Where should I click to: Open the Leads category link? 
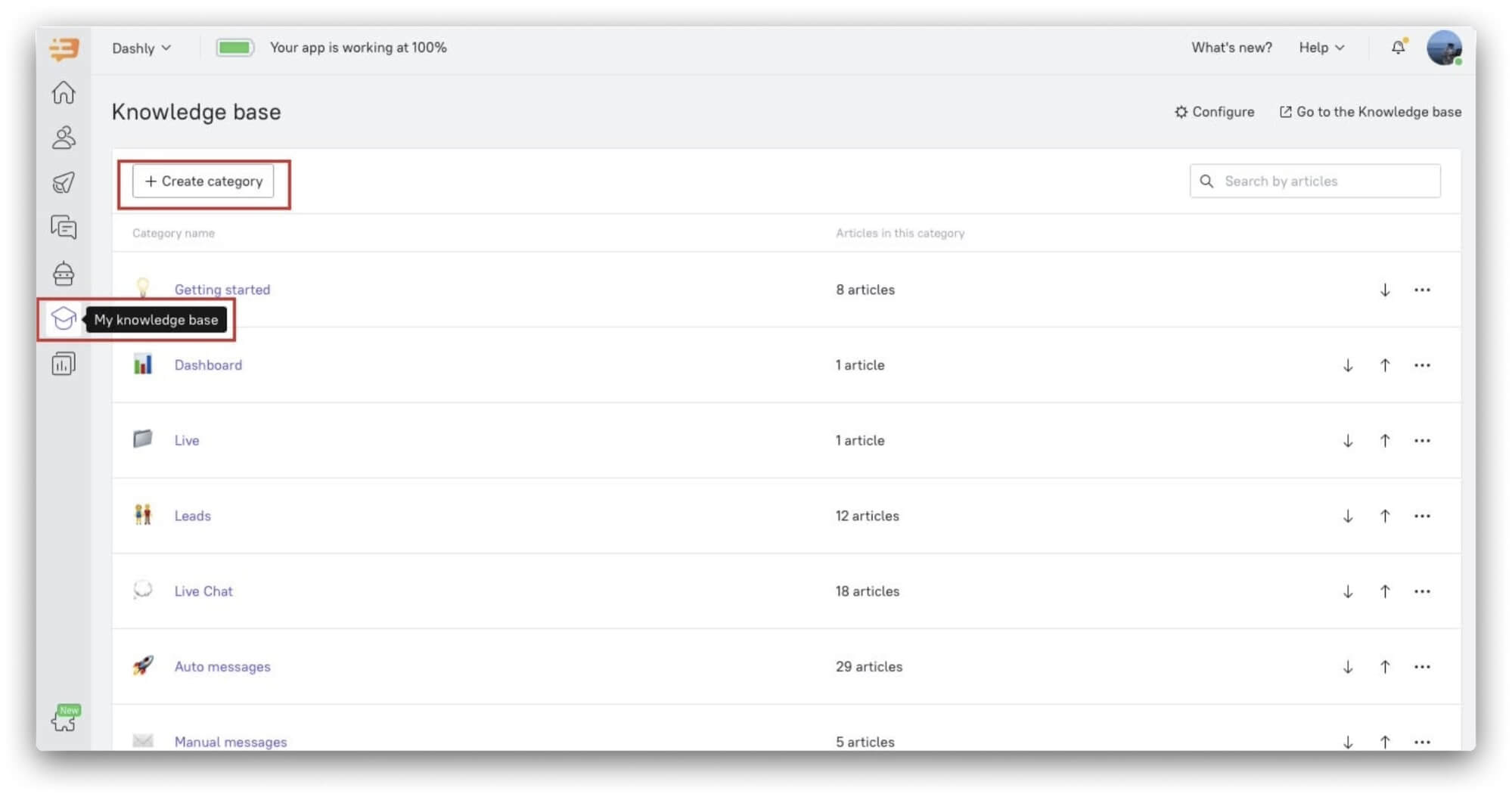click(192, 516)
